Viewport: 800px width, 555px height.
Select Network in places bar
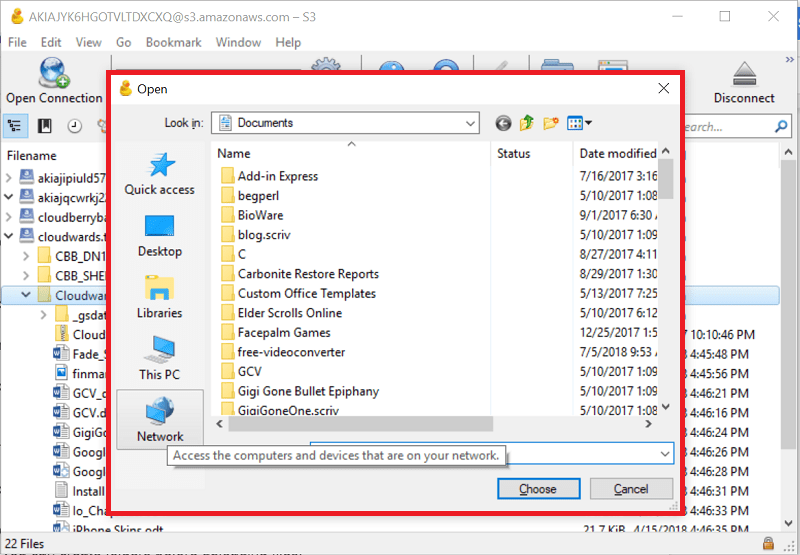coord(160,420)
